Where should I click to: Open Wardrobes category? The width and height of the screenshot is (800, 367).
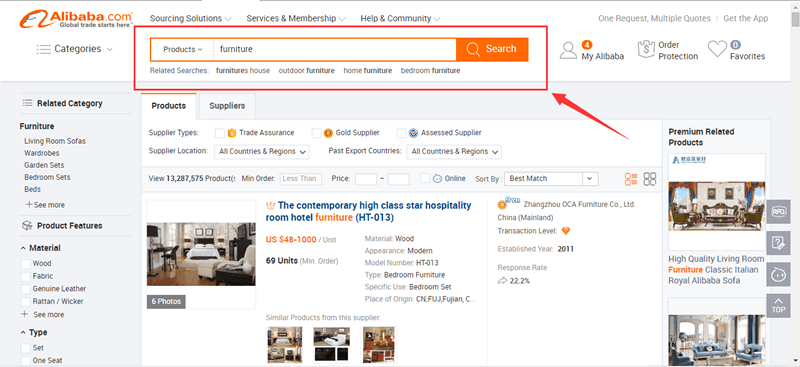coord(42,153)
